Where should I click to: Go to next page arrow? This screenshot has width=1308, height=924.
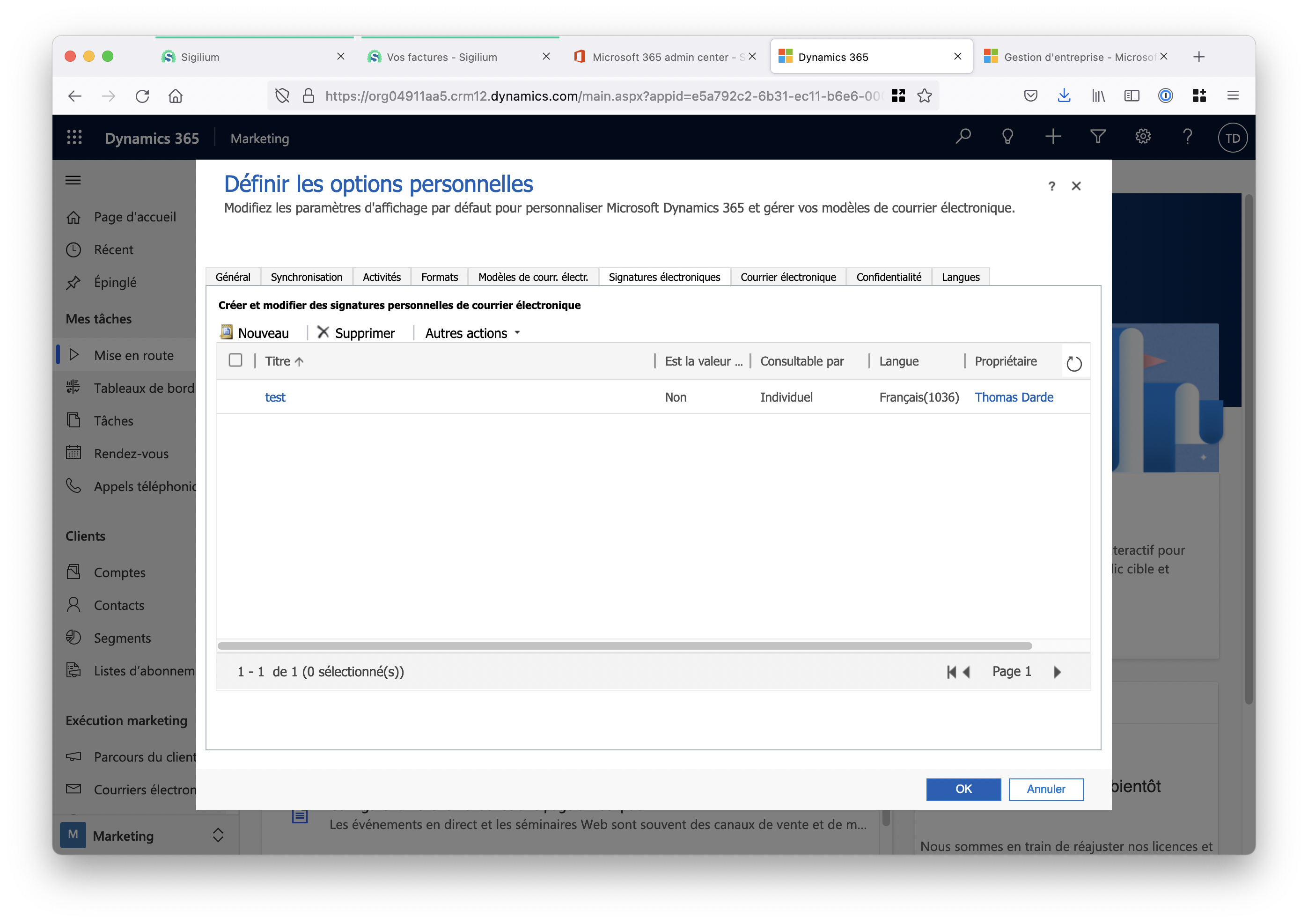click(1058, 672)
